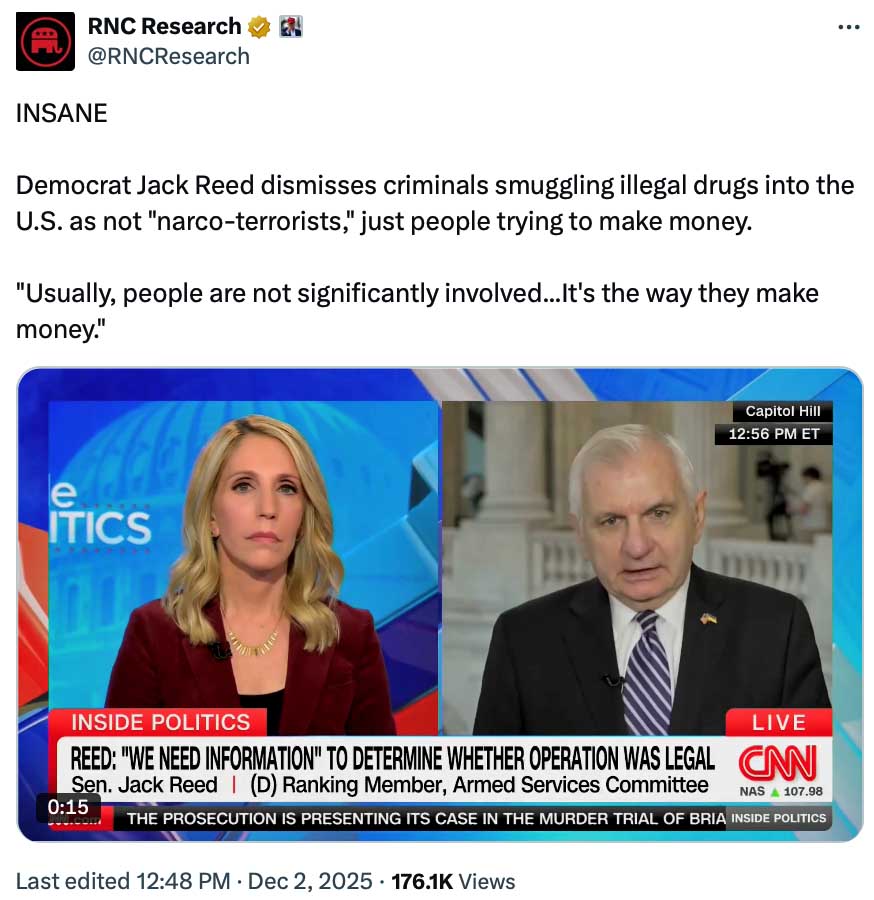Open the RNC Research elephant profile avatar
Viewport: 874px width, 900px height.
pyautogui.click(x=45, y=41)
